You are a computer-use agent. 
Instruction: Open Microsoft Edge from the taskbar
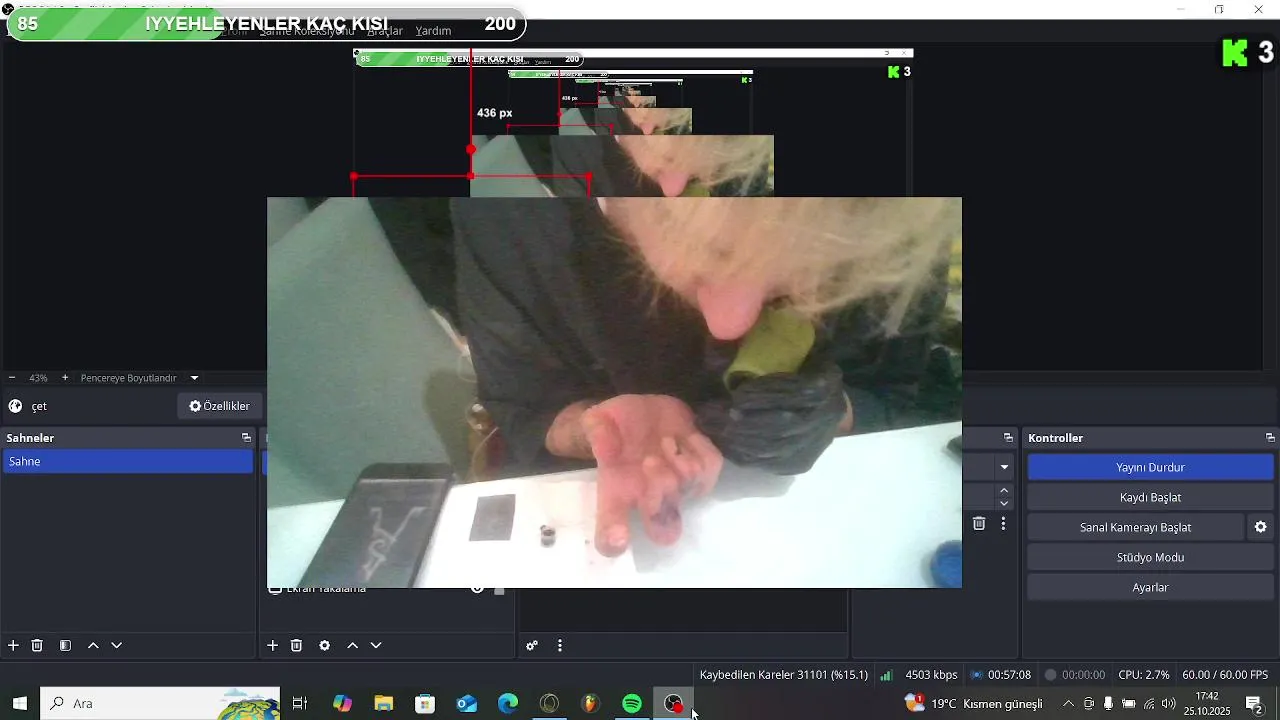tap(508, 704)
